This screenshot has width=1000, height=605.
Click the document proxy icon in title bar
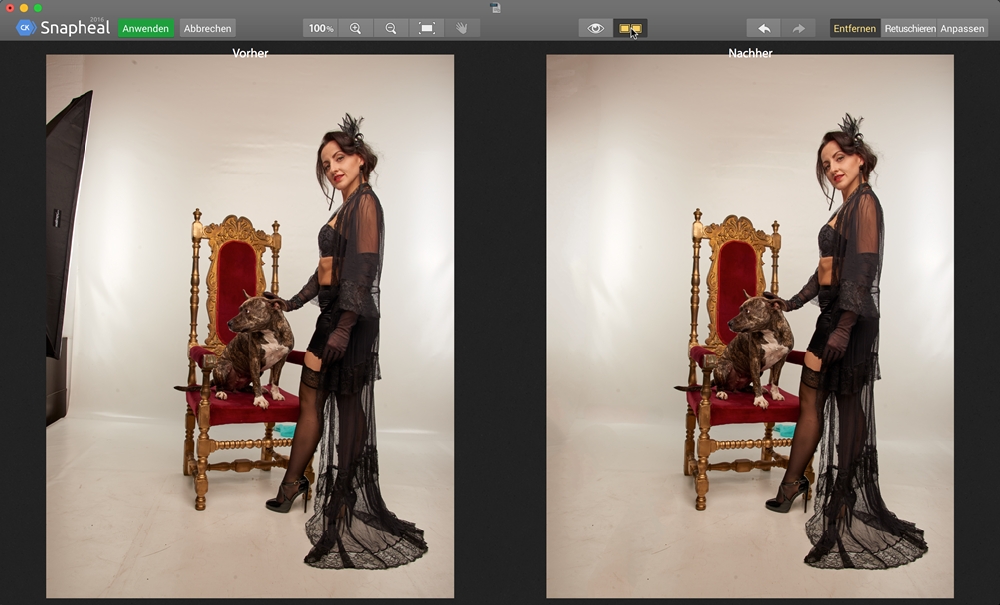pos(495,8)
